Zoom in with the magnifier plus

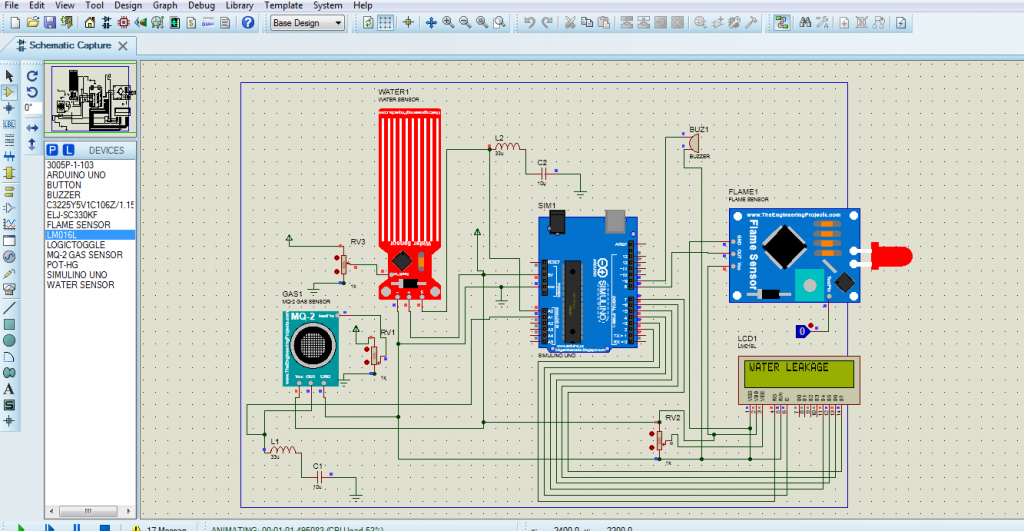448,23
